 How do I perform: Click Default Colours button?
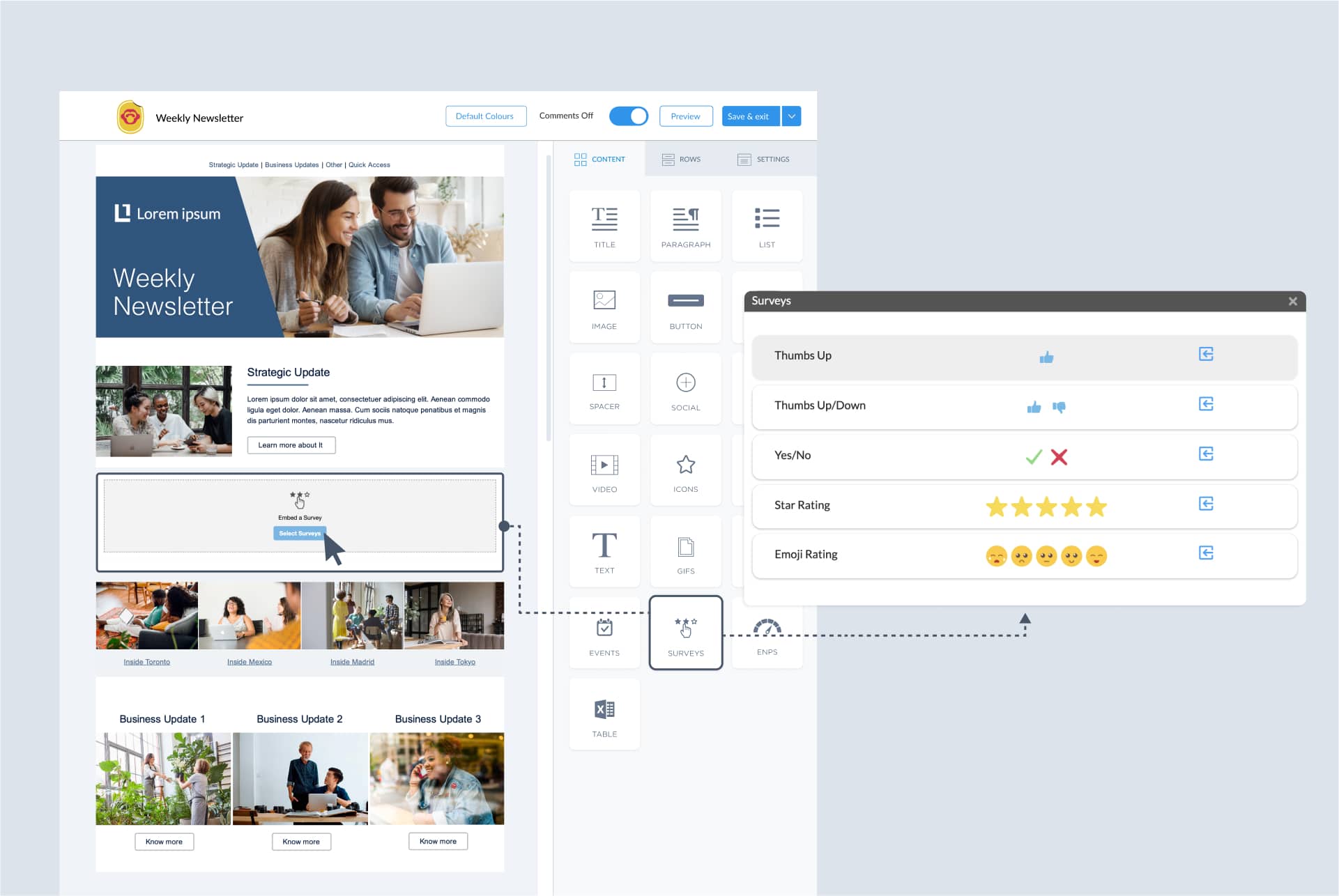pos(485,116)
